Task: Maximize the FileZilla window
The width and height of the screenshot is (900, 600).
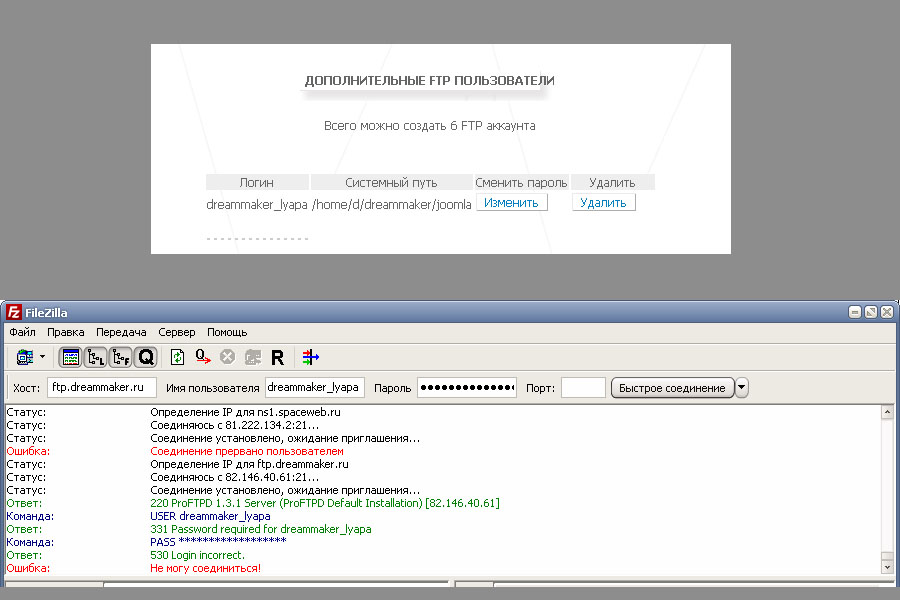Action: [871, 312]
